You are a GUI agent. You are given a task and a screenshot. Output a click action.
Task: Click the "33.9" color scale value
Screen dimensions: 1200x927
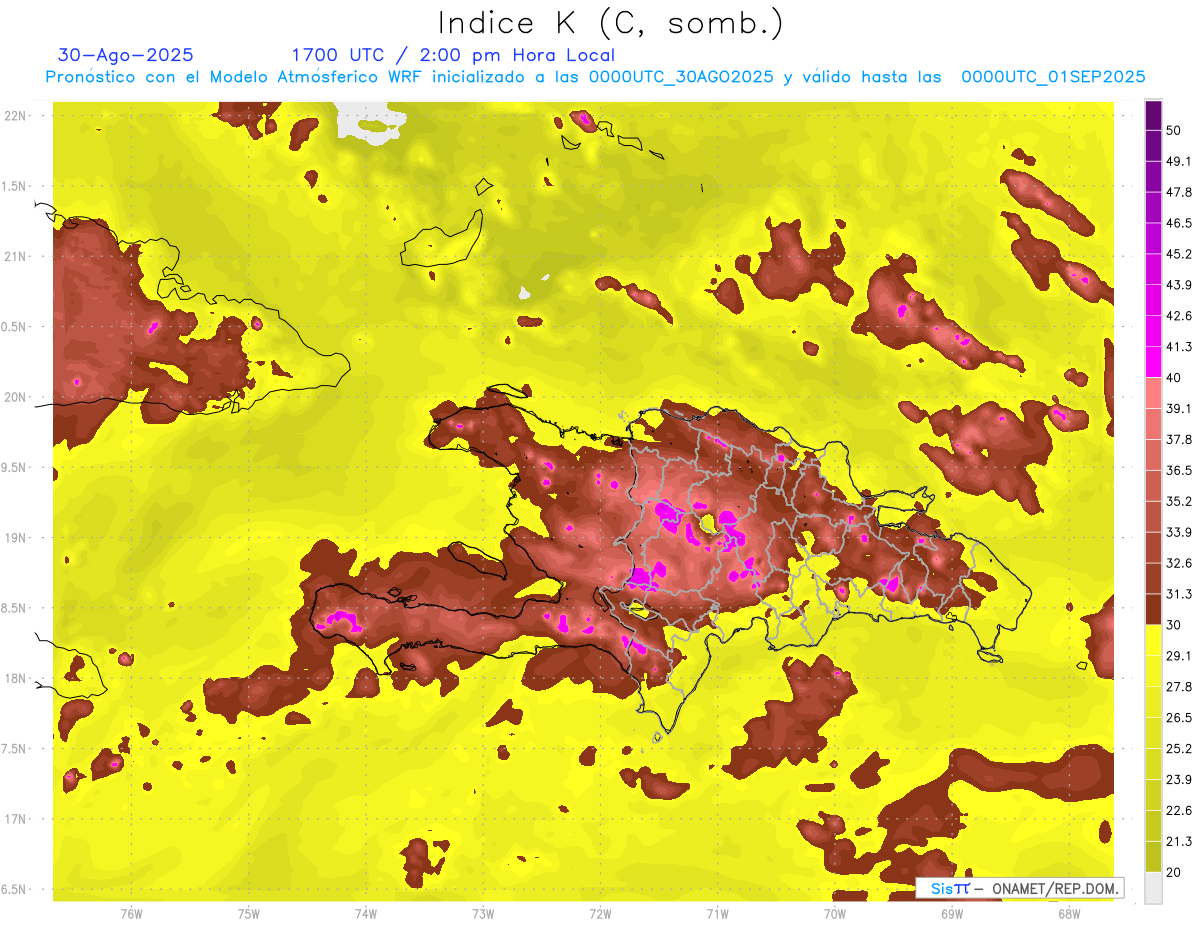(x=1179, y=532)
